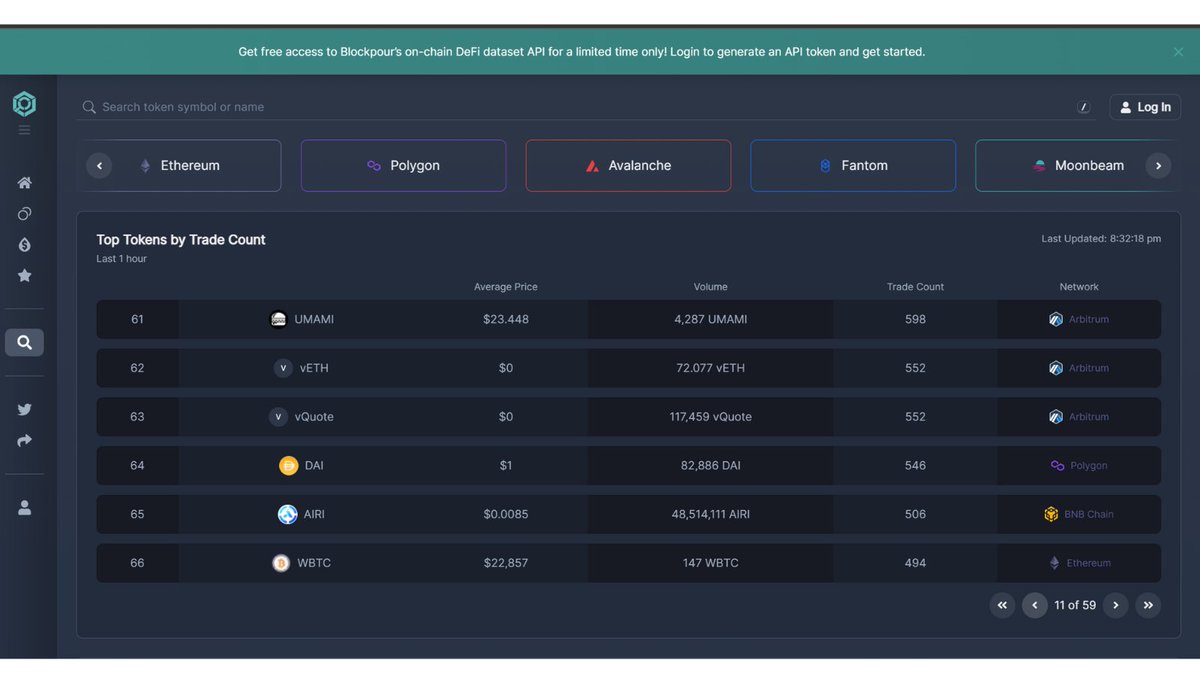The image size is (1200, 675).
Task: Go to the Home sidebar icon
Action: (24, 183)
